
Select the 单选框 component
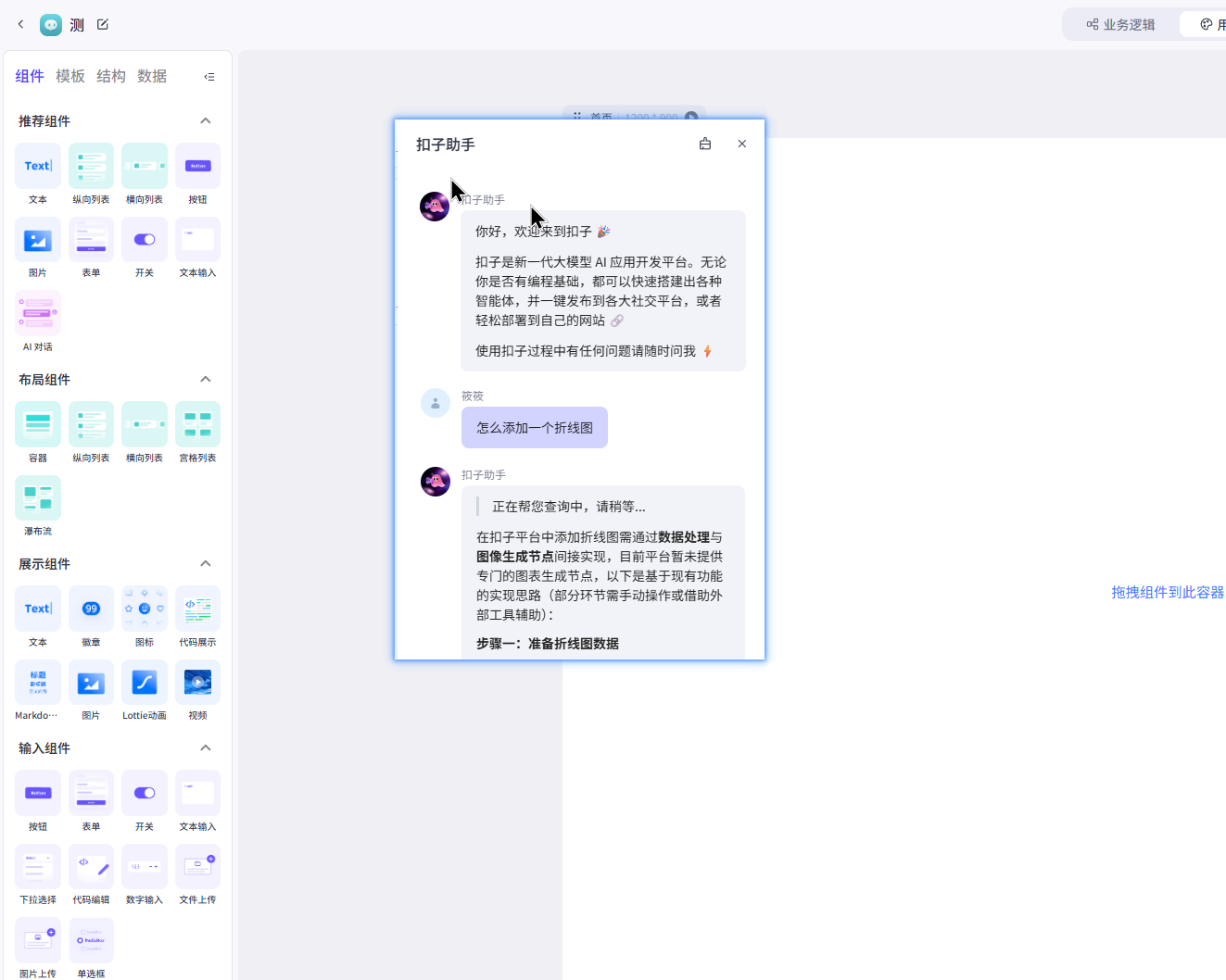(91, 949)
